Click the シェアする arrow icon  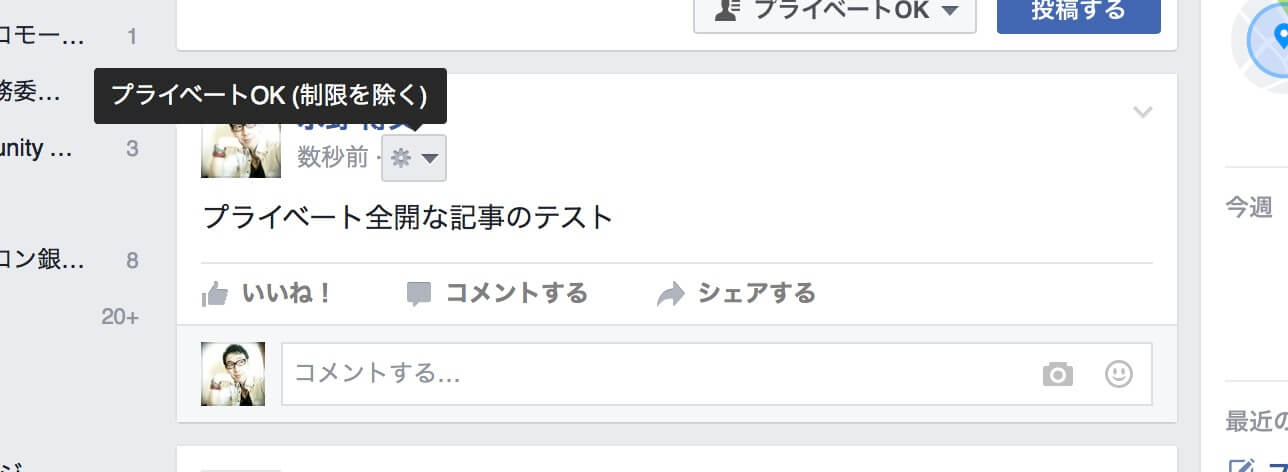click(671, 294)
